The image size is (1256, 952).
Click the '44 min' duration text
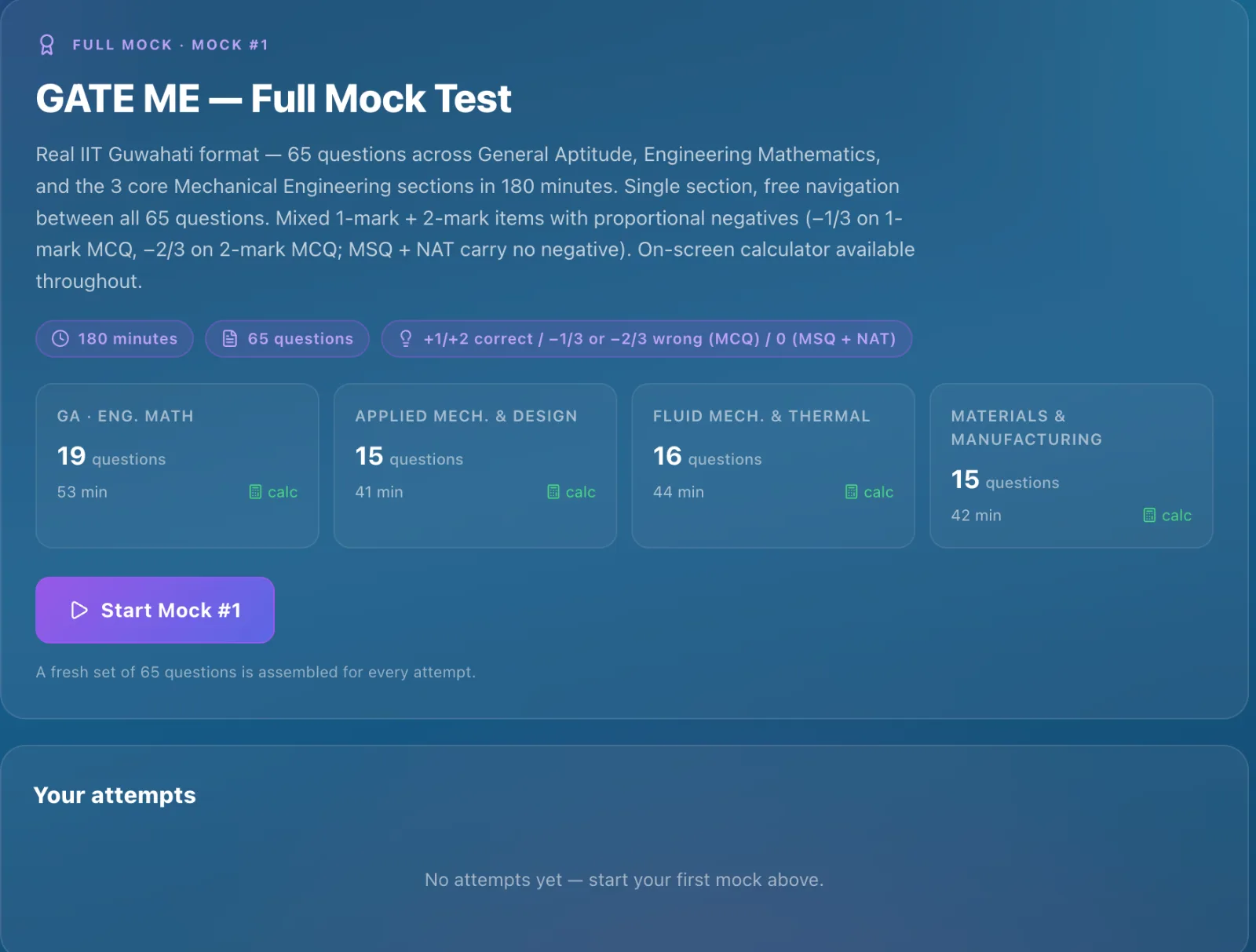[x=678, y=492]
